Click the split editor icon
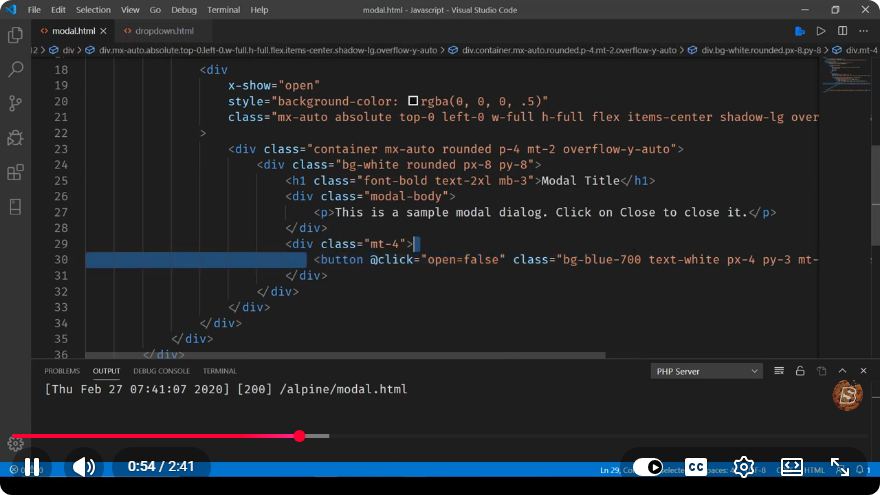 click(x=842, y=31)
